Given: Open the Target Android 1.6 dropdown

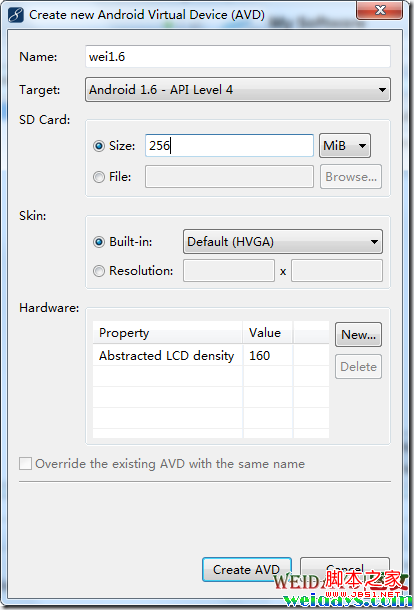Looking at the screenshot, I should point(238,90).
